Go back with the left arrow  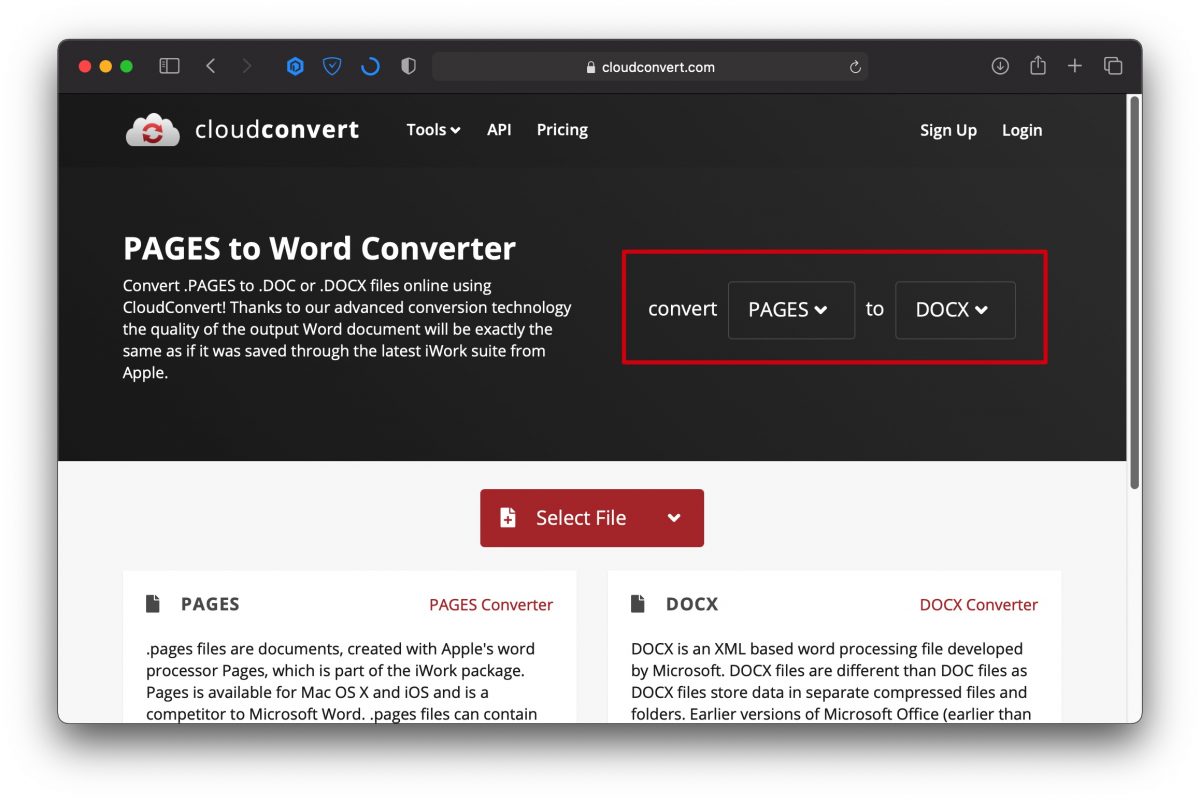[x=210, y=66]
